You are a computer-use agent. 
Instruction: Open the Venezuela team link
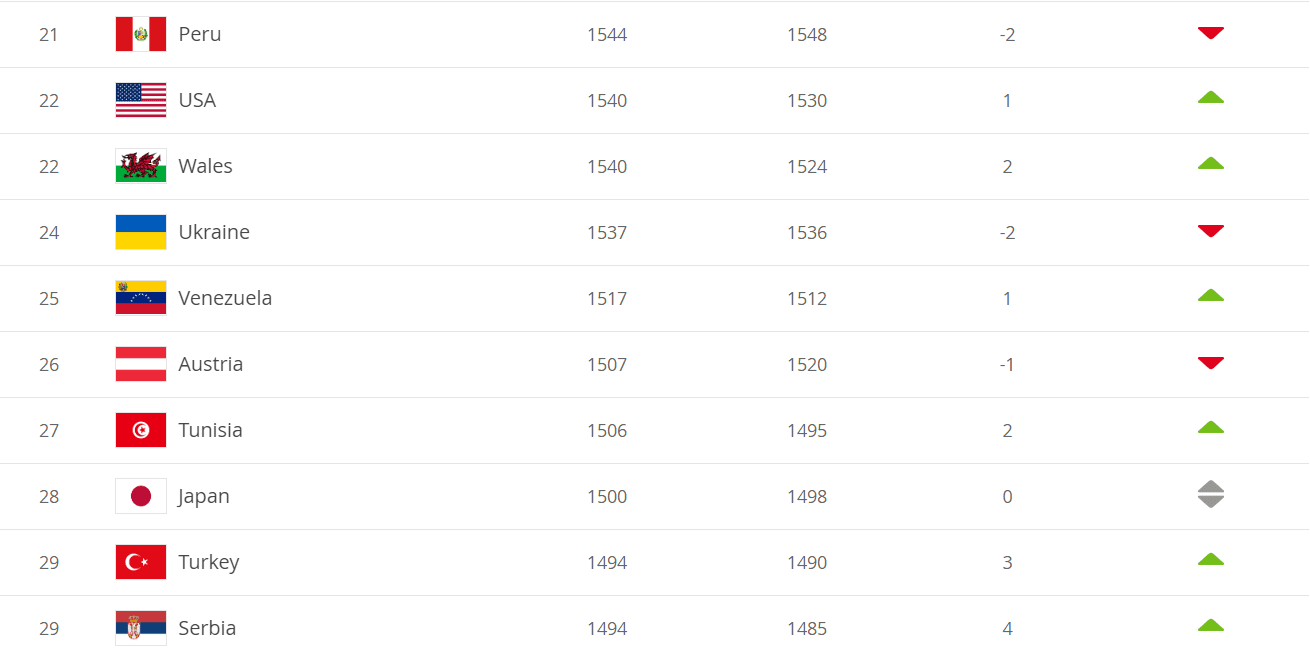[x=225, y=298]
